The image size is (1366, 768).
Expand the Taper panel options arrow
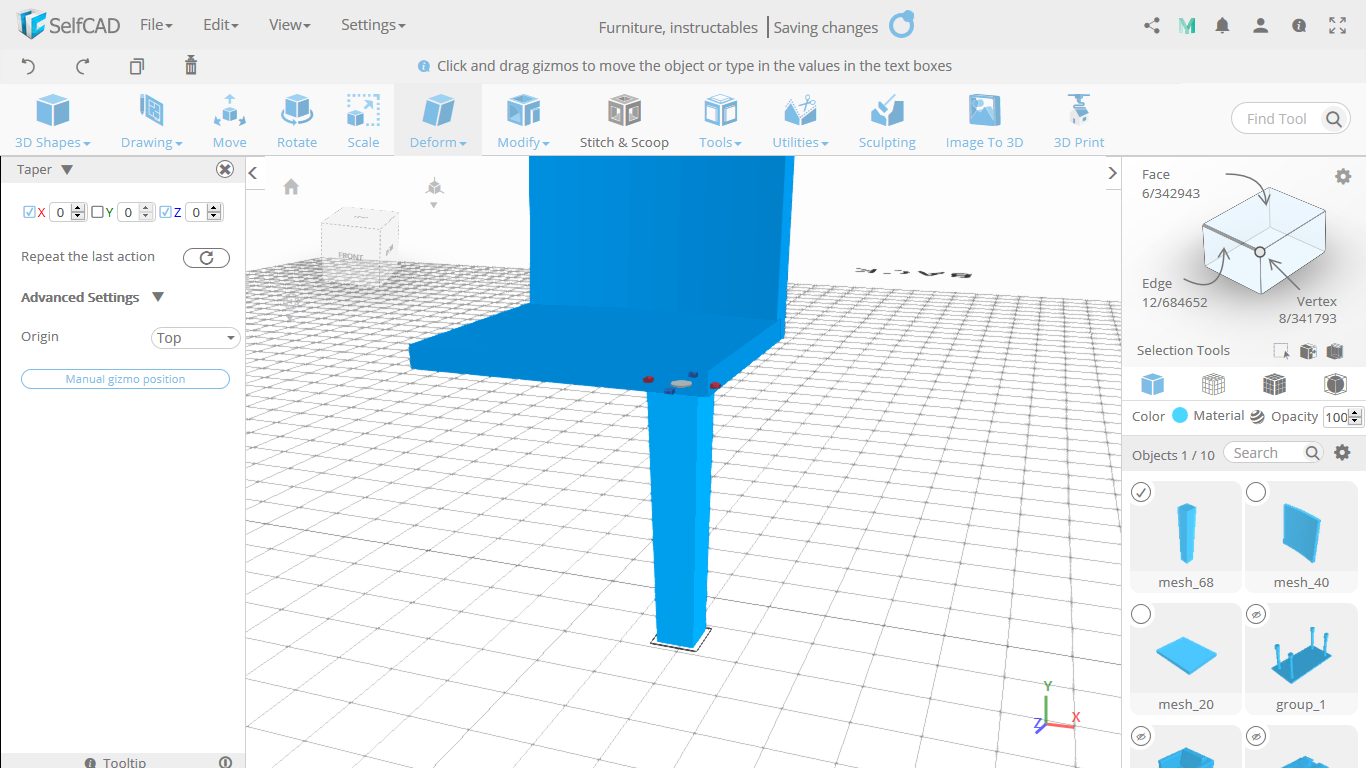click(67, 170)
